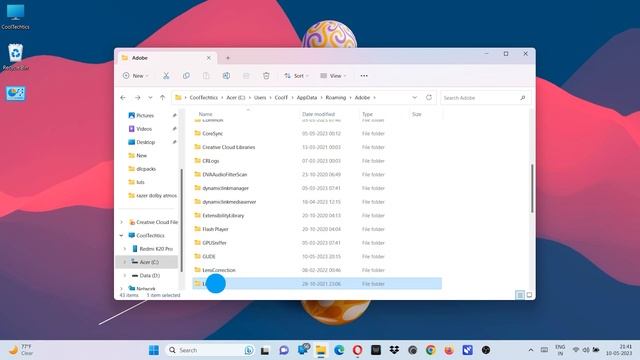Click the Rename icon in the toolbar
The height and width of the screenshot is (360, 640).
(226, 76)
